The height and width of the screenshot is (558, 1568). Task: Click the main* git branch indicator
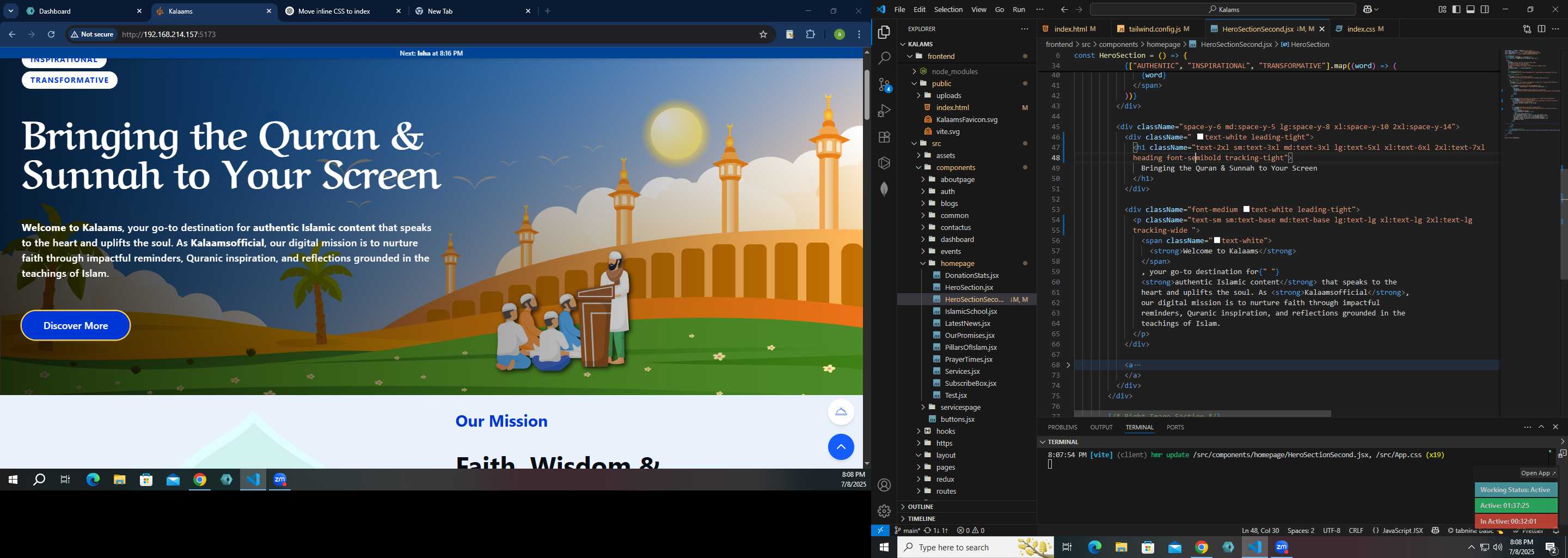click(906, 531)
